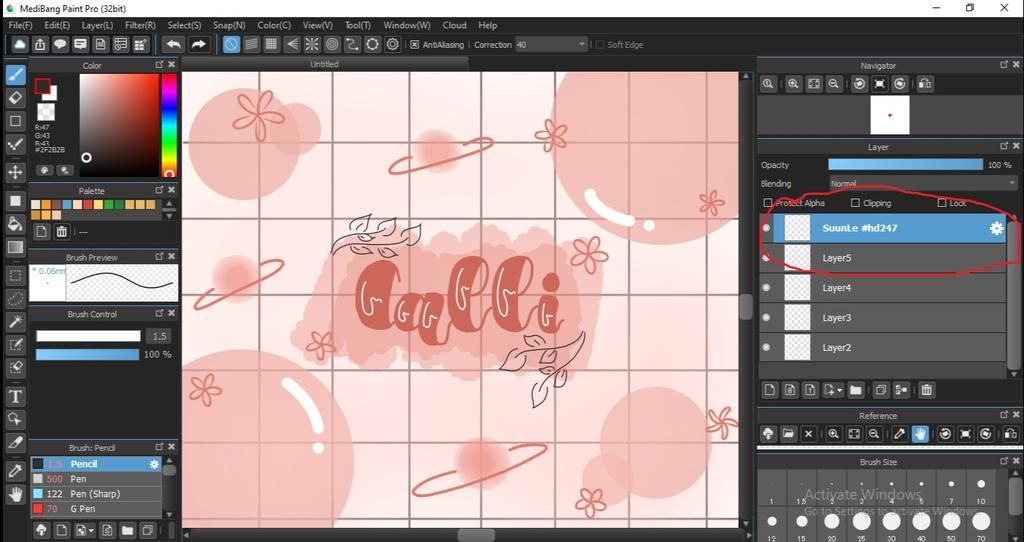This screenshot has width=1024, height=542.
Task: Click the brush size input showing 1.5
Action: coord(159,336)
